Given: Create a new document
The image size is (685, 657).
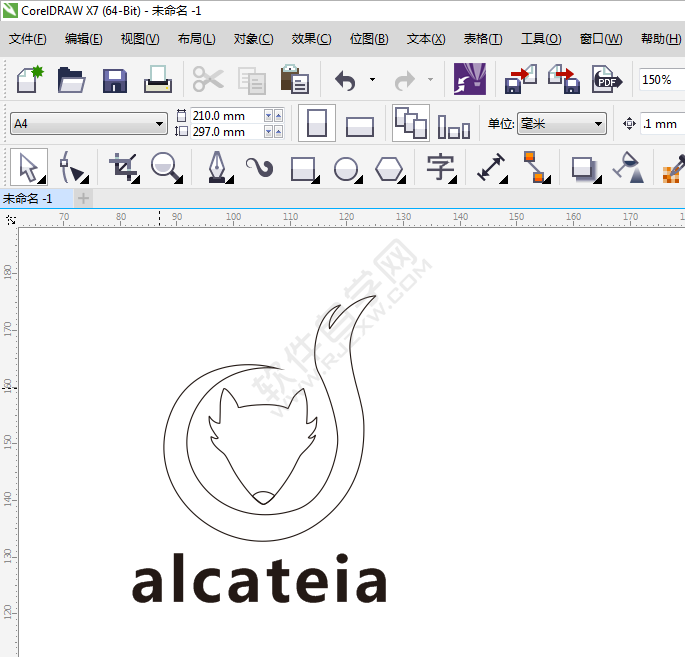Looking at the screenshot, I should pyautogui.click(x=30, y=79).
